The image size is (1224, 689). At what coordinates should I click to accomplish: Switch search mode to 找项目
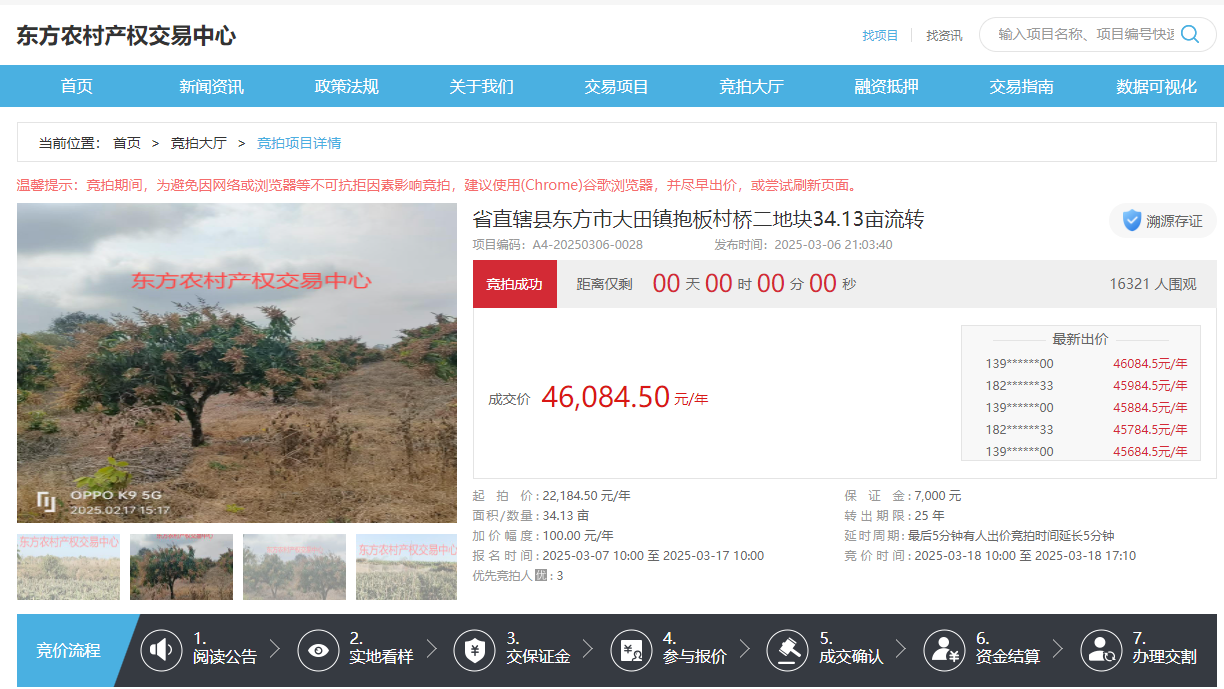880,35
